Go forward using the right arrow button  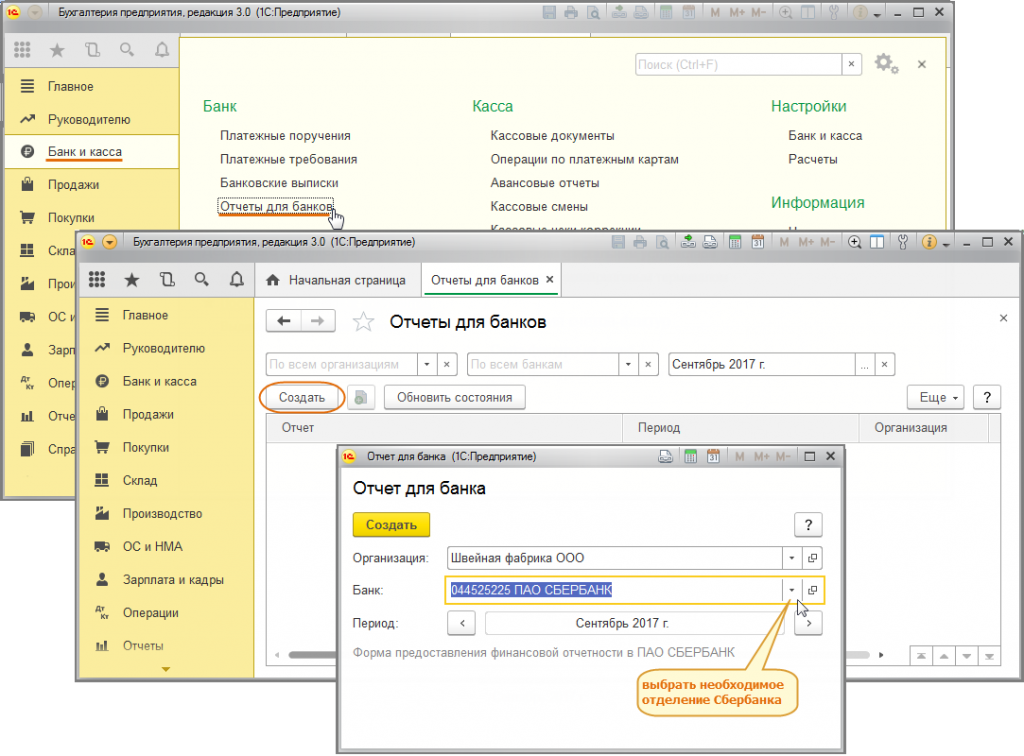point(317,321)
